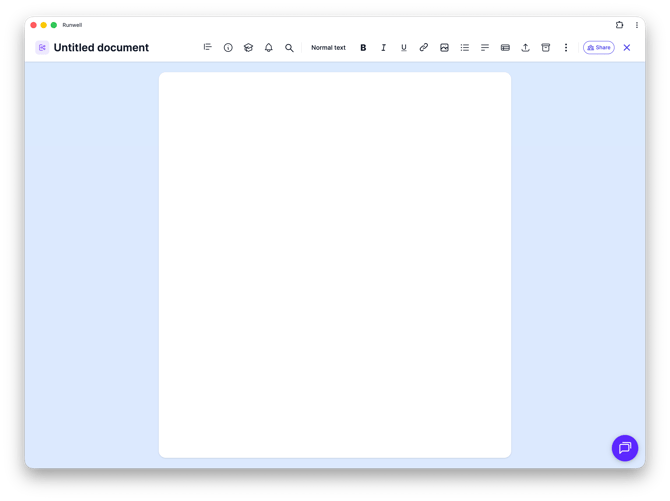Show document info circle icon

(228, 47)
